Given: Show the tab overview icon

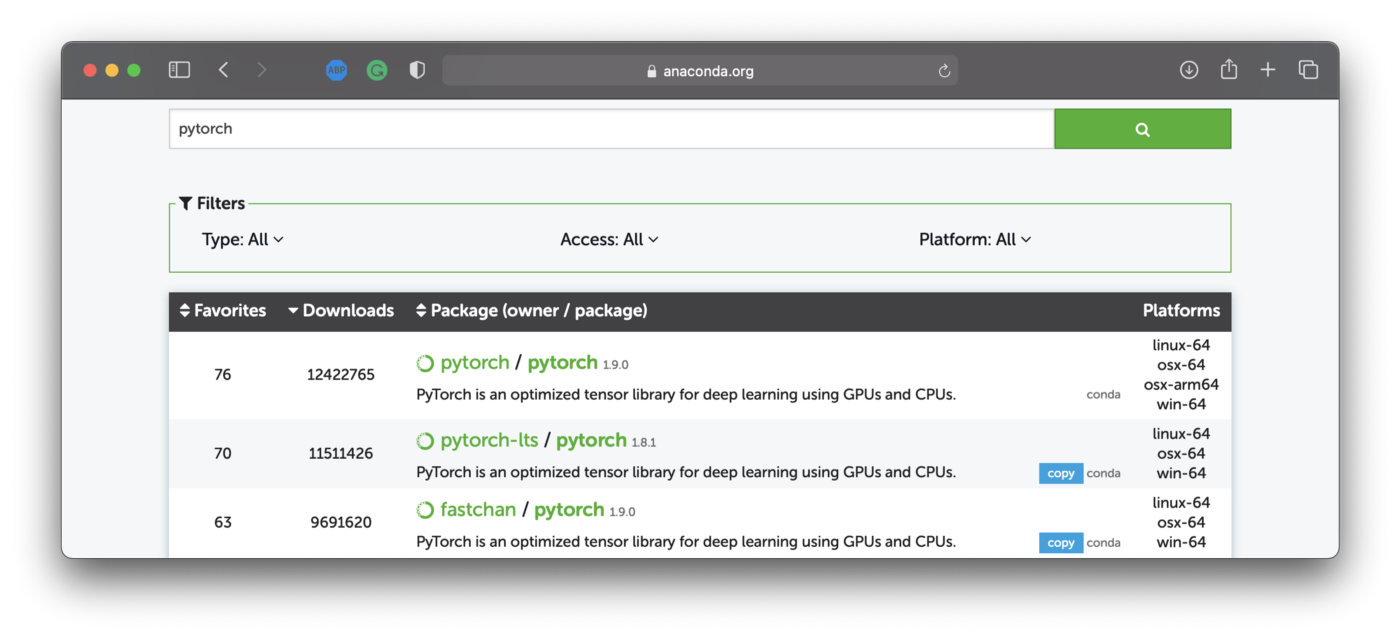Looking at the screenshot, I should [1308, 70].
